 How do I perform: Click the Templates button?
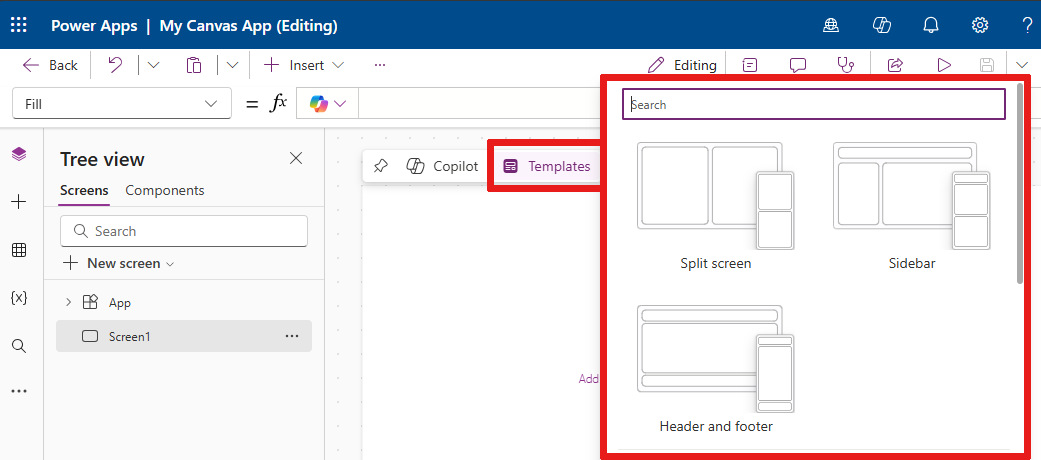pos(546,166)
